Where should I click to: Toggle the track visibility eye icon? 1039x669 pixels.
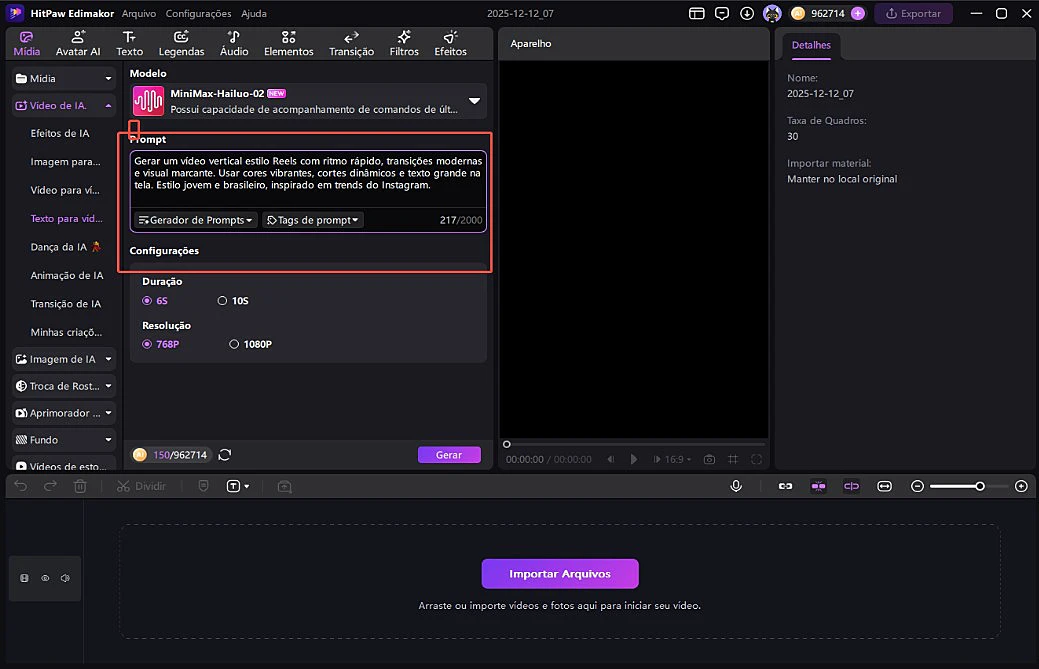45,578
